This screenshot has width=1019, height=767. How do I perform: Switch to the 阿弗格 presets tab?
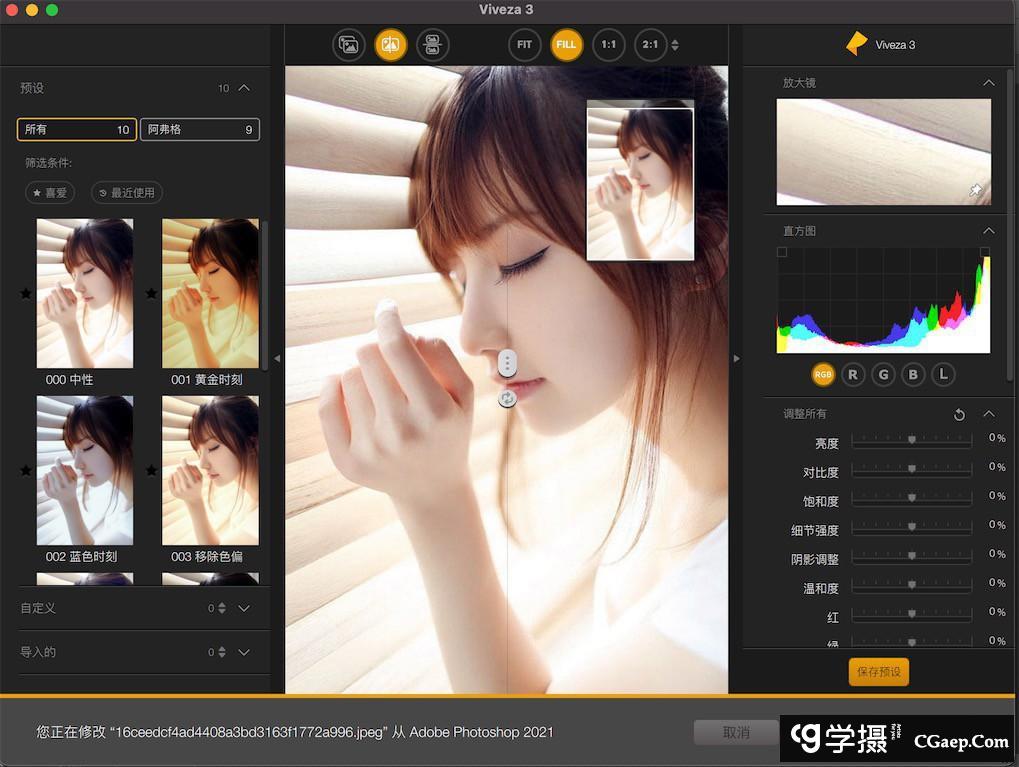[199, 130]
